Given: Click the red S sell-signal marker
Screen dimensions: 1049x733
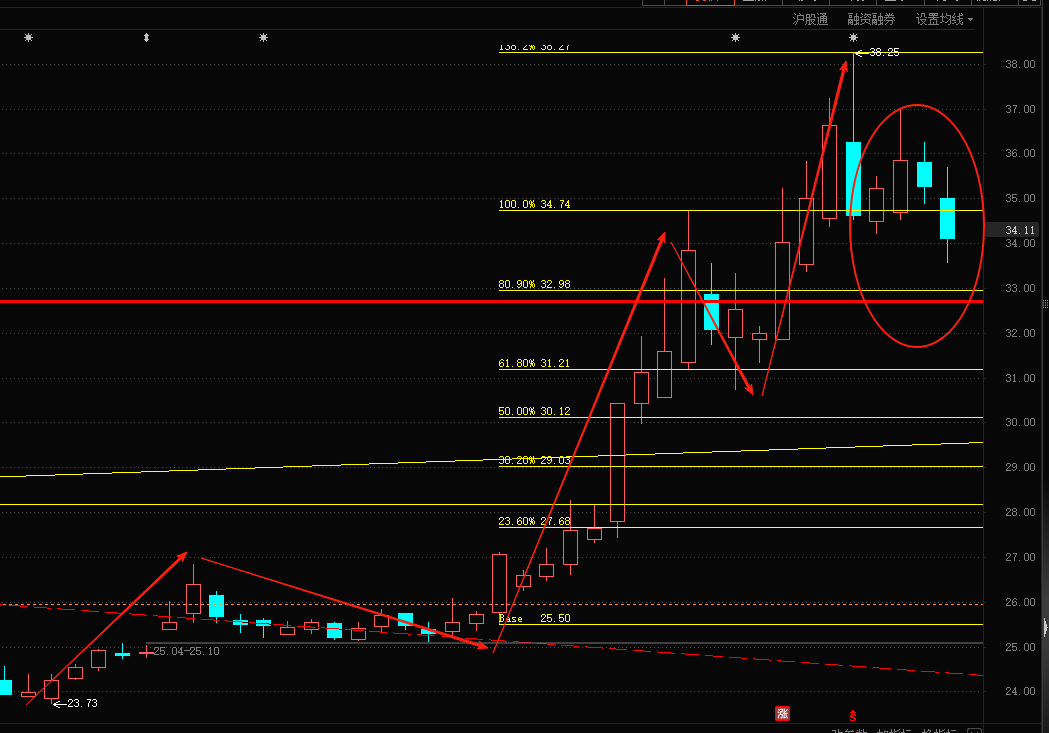Looking at the screenshot, I should (853, 716).
